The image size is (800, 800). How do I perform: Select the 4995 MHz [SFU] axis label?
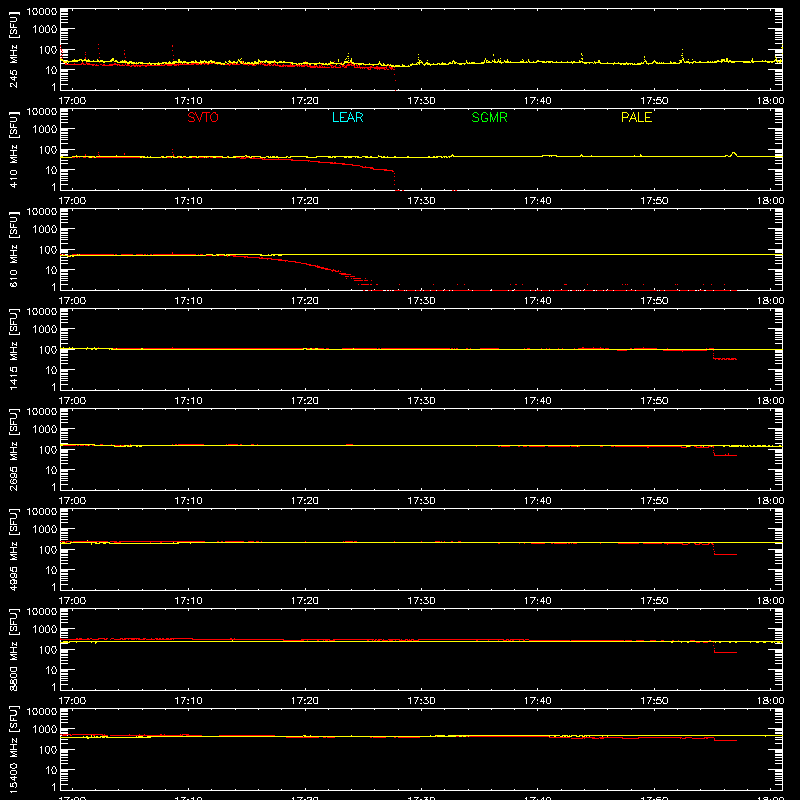click(13, 549)
